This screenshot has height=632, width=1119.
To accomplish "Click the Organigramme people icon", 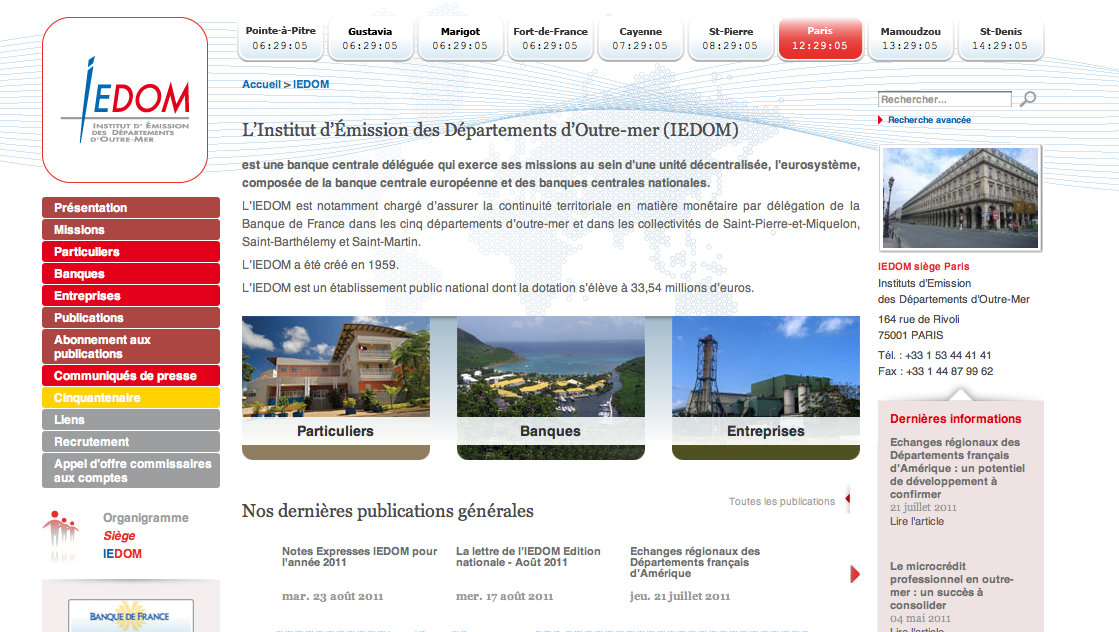I will pos(60,535).
